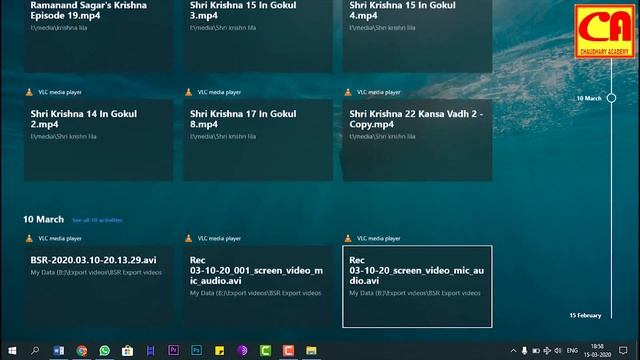Click VLC media player label above Shri Krishna 14
The width and height of the screenshot is (640, 360).
60,92
